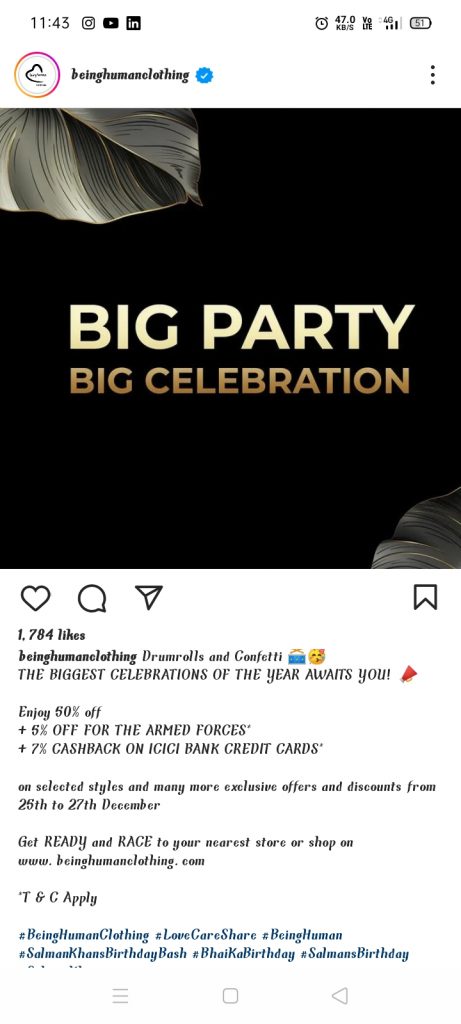Screen dimensions: 461x1024
Task: Share post with paper plane icon
Action: pyautogui.click(x=148, y=597)
